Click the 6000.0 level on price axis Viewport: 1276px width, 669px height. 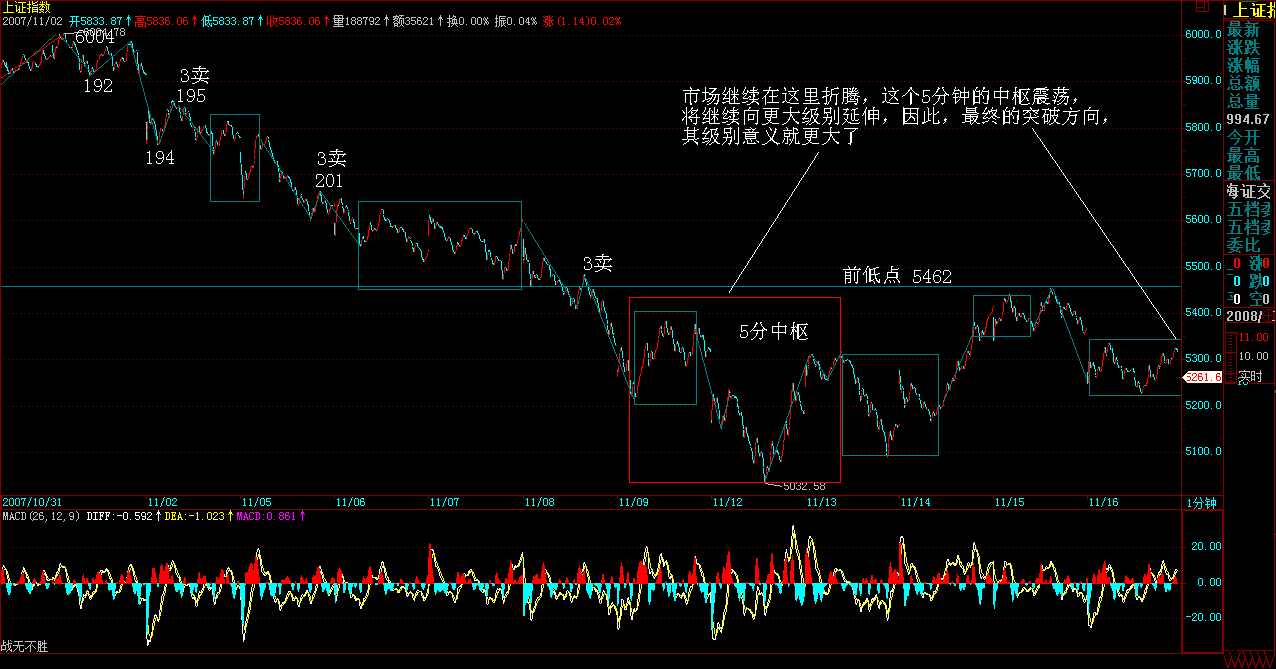point(1203,35)
